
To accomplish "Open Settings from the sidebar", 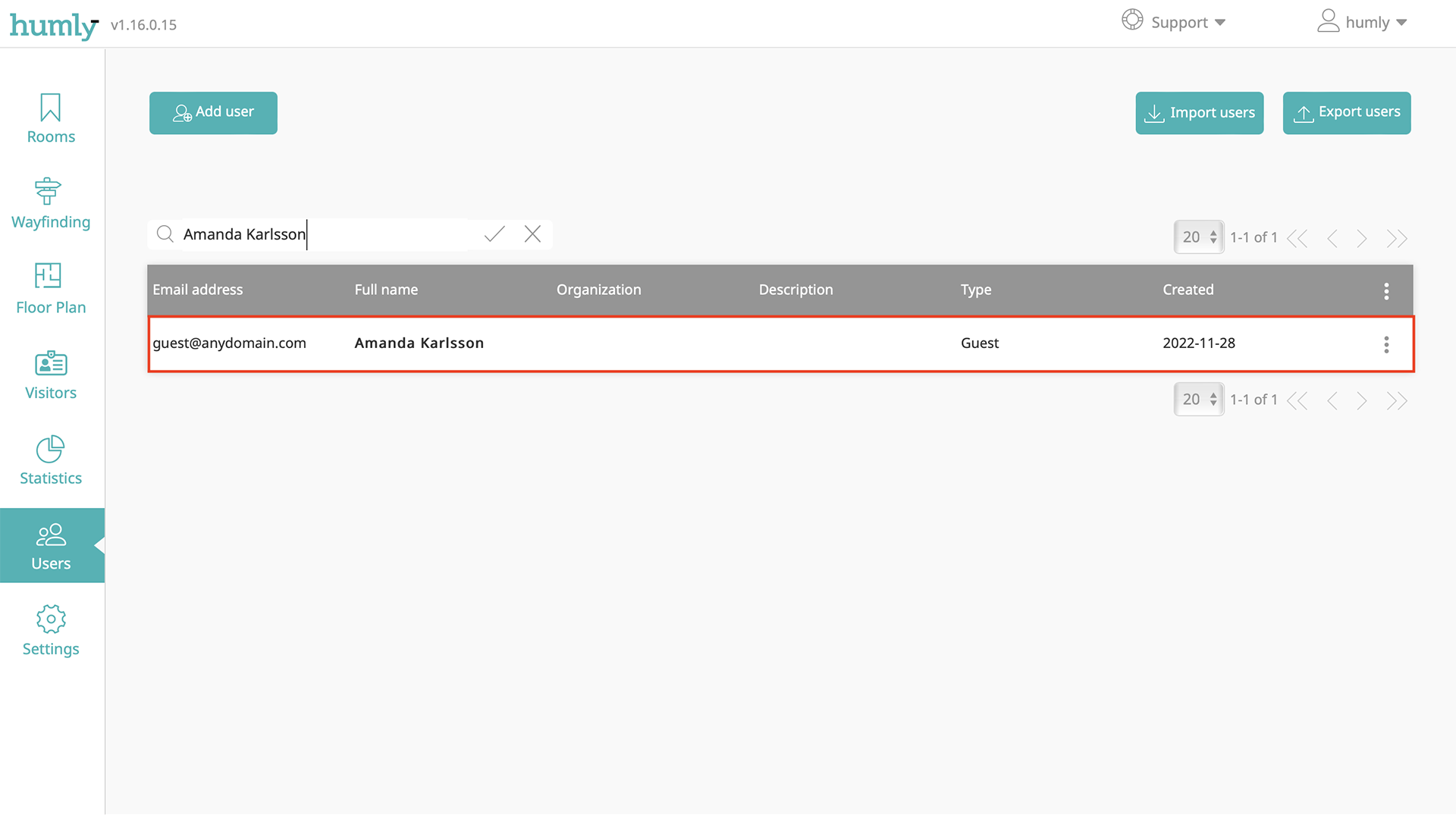I will 51,631.
